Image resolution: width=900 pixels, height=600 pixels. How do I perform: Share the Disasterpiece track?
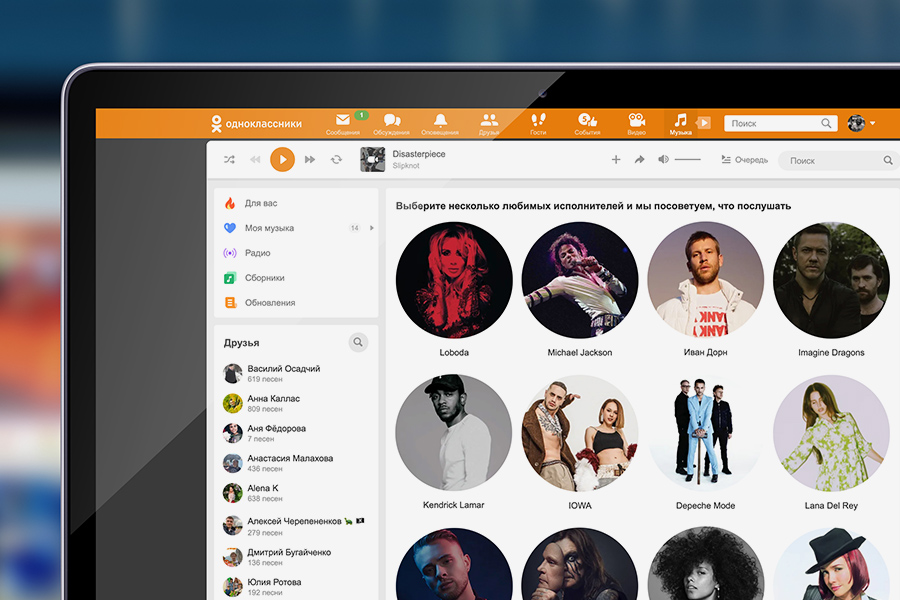[640, 160]
